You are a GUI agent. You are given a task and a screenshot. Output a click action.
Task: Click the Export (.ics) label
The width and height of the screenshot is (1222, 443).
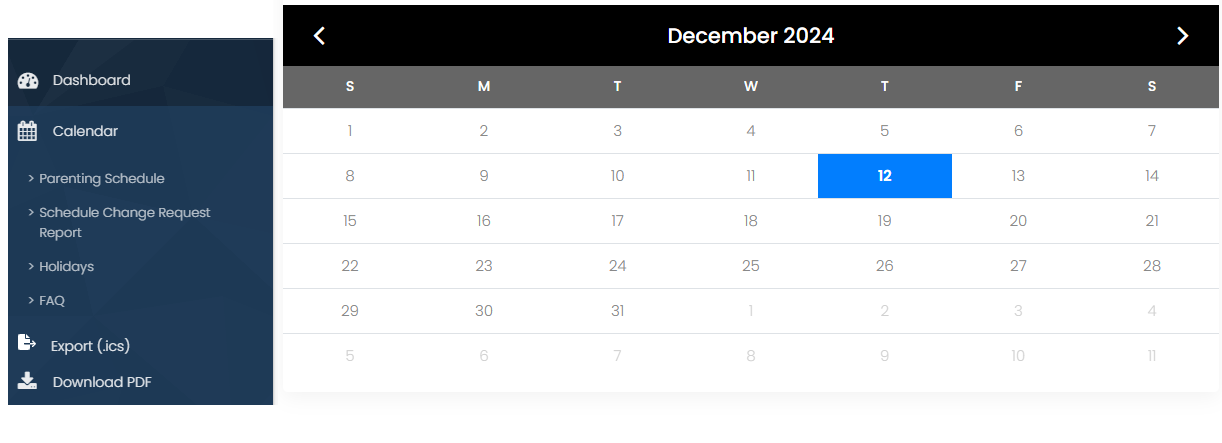coord(90,346)
